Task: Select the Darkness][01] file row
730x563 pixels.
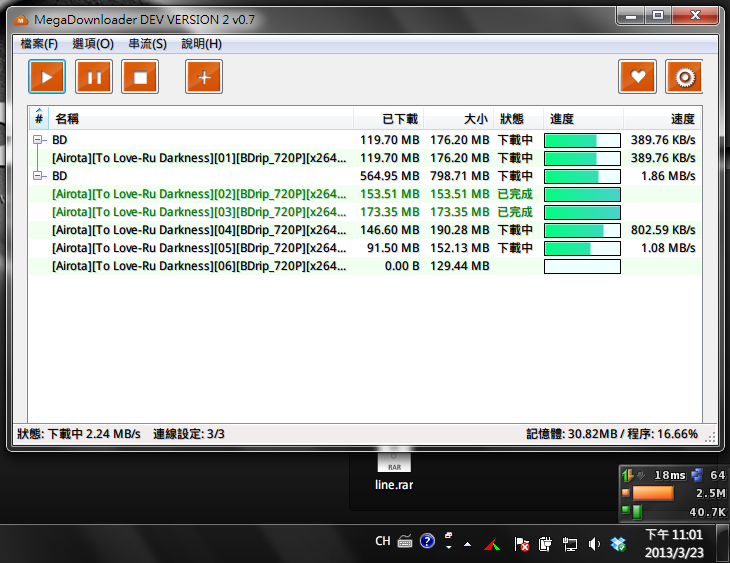Action: point(365,158)
